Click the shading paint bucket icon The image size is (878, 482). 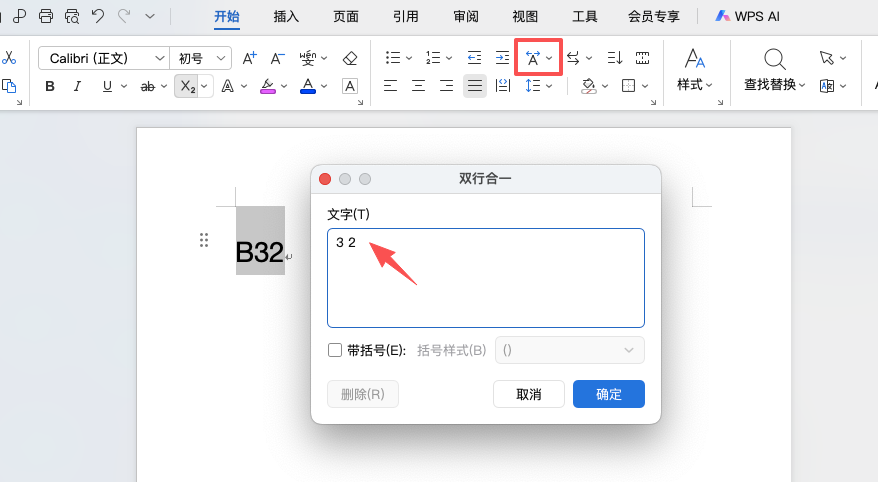pos(589,86)
